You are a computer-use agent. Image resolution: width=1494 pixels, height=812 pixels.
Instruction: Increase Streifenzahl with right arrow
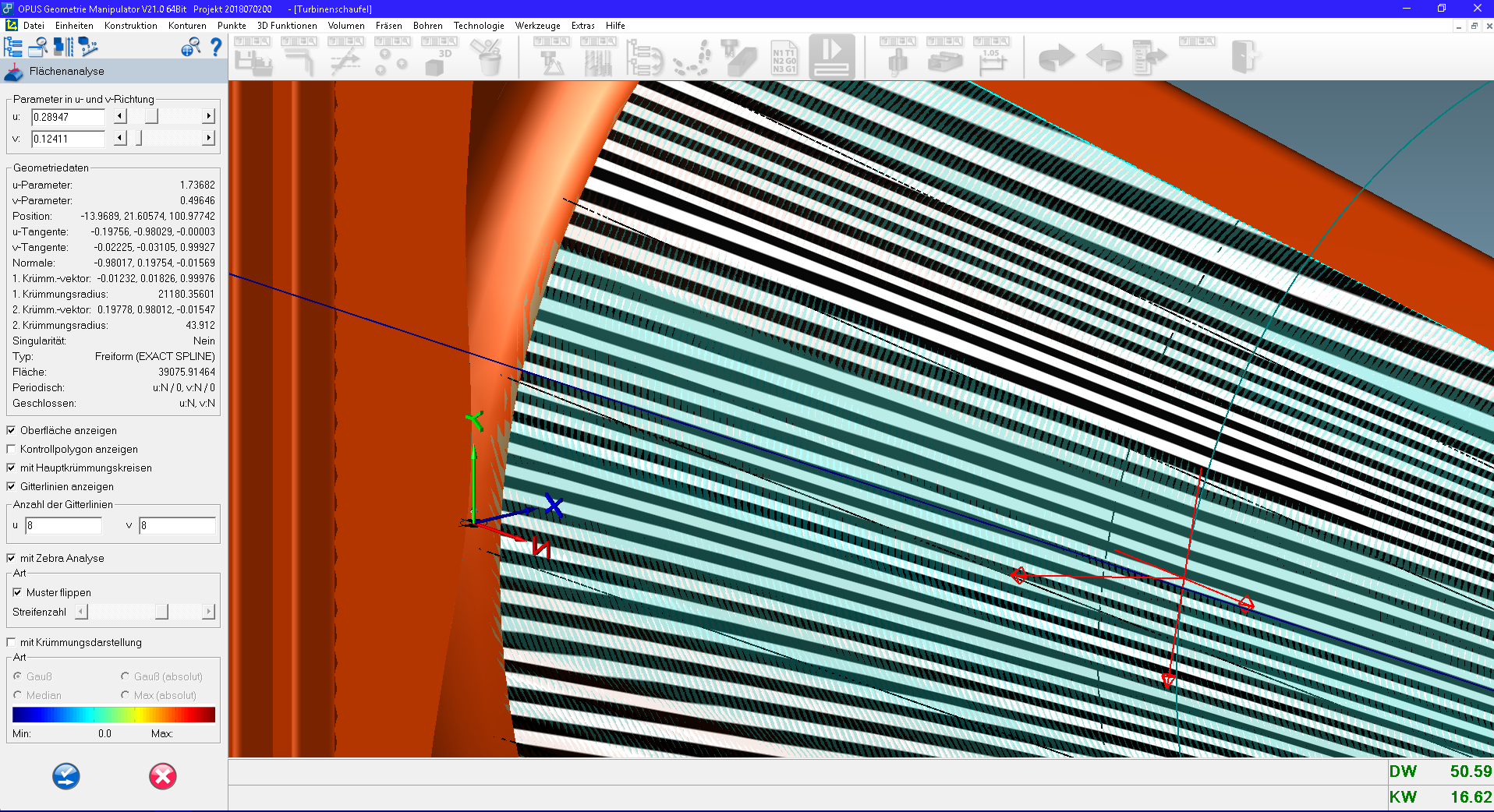click(208, 612)
